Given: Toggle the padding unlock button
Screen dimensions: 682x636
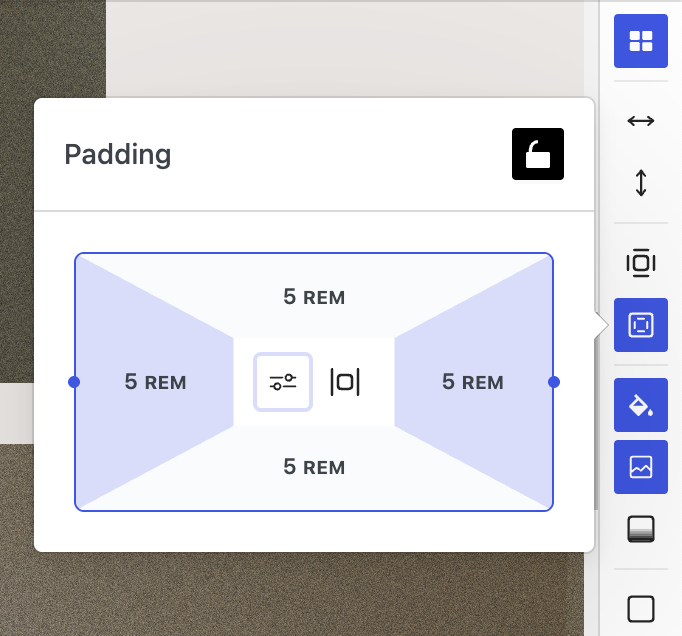Looking at the screenshot, I should click(538, 154).
